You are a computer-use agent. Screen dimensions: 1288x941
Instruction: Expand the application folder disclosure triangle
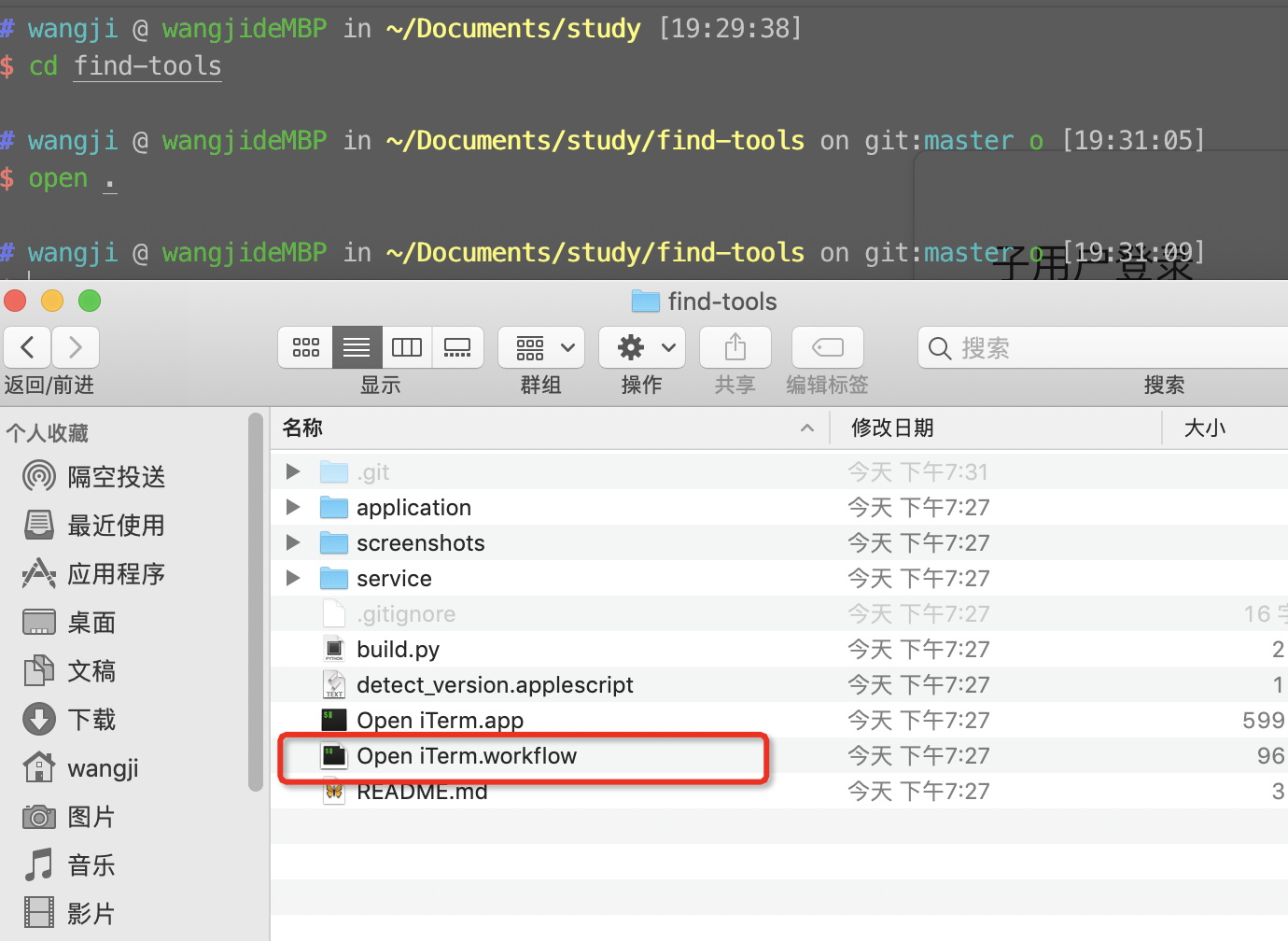coord(293,507)
